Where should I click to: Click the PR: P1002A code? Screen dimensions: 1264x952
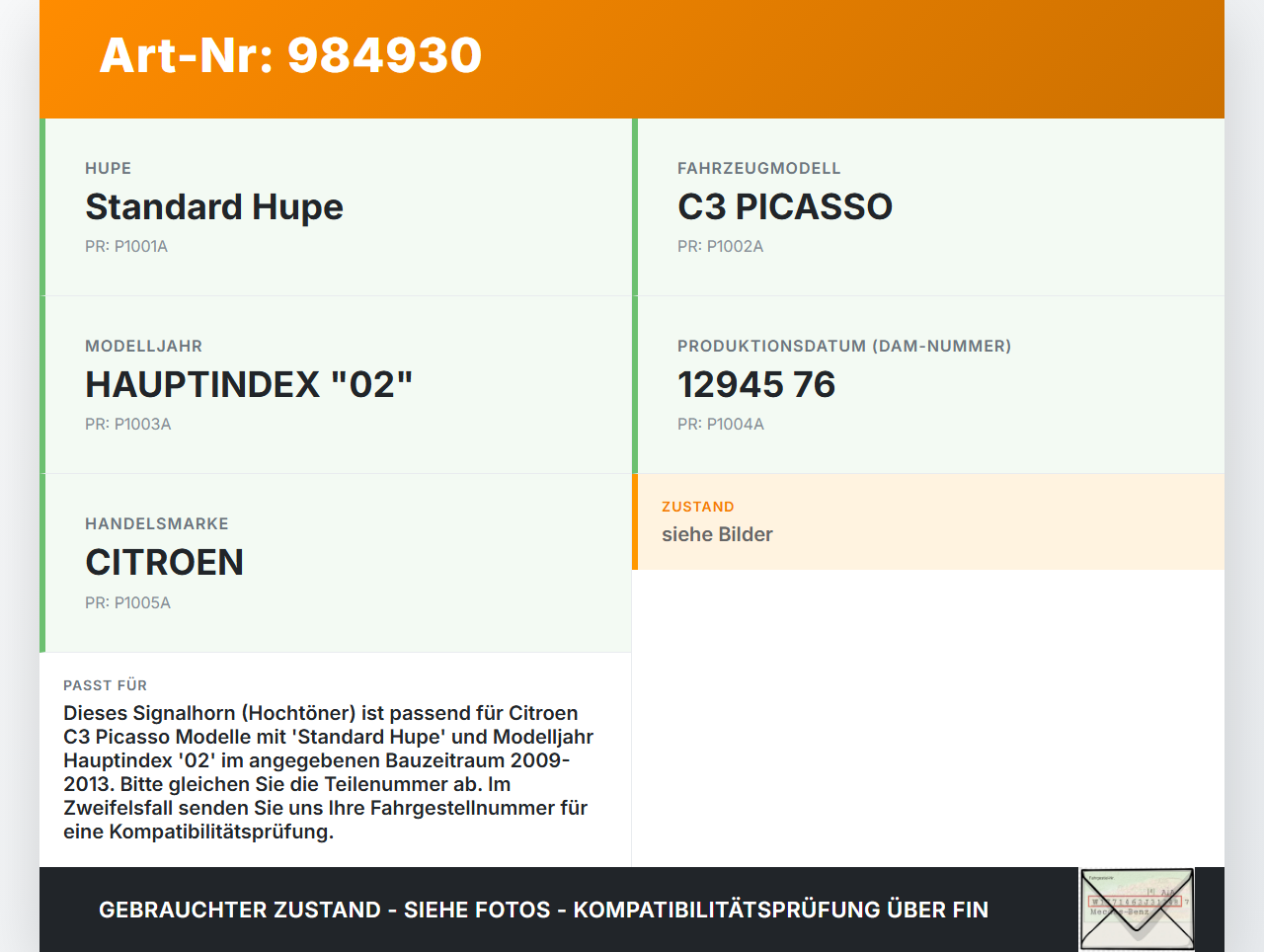720,247
